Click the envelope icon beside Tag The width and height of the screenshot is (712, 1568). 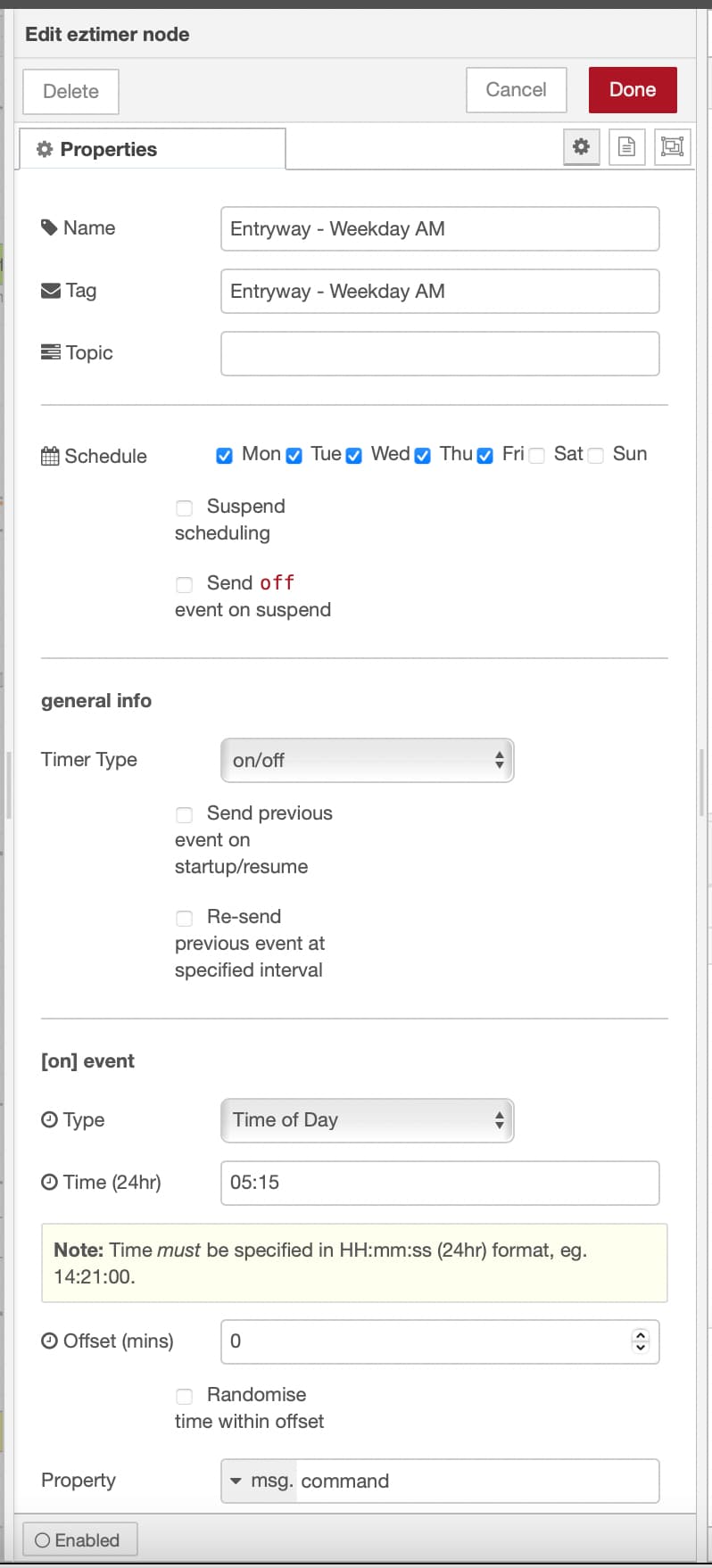click(50, 290)
